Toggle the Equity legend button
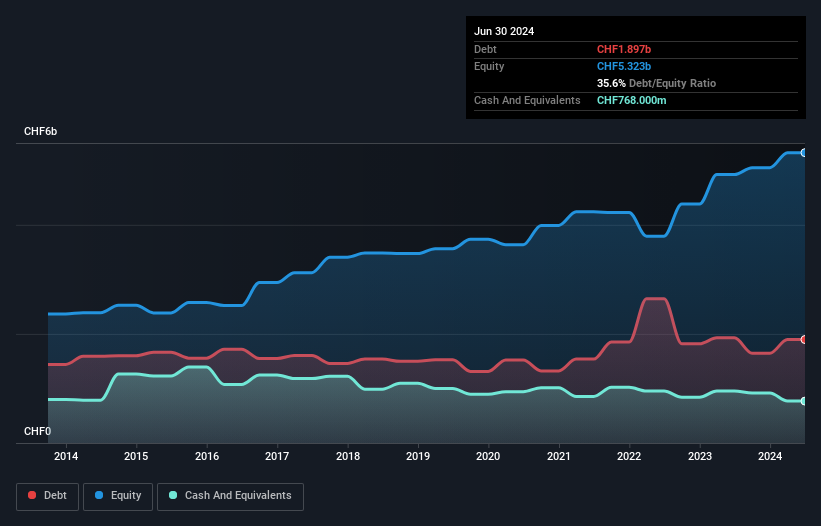The image size is (821, 526). tap(118, 496)
